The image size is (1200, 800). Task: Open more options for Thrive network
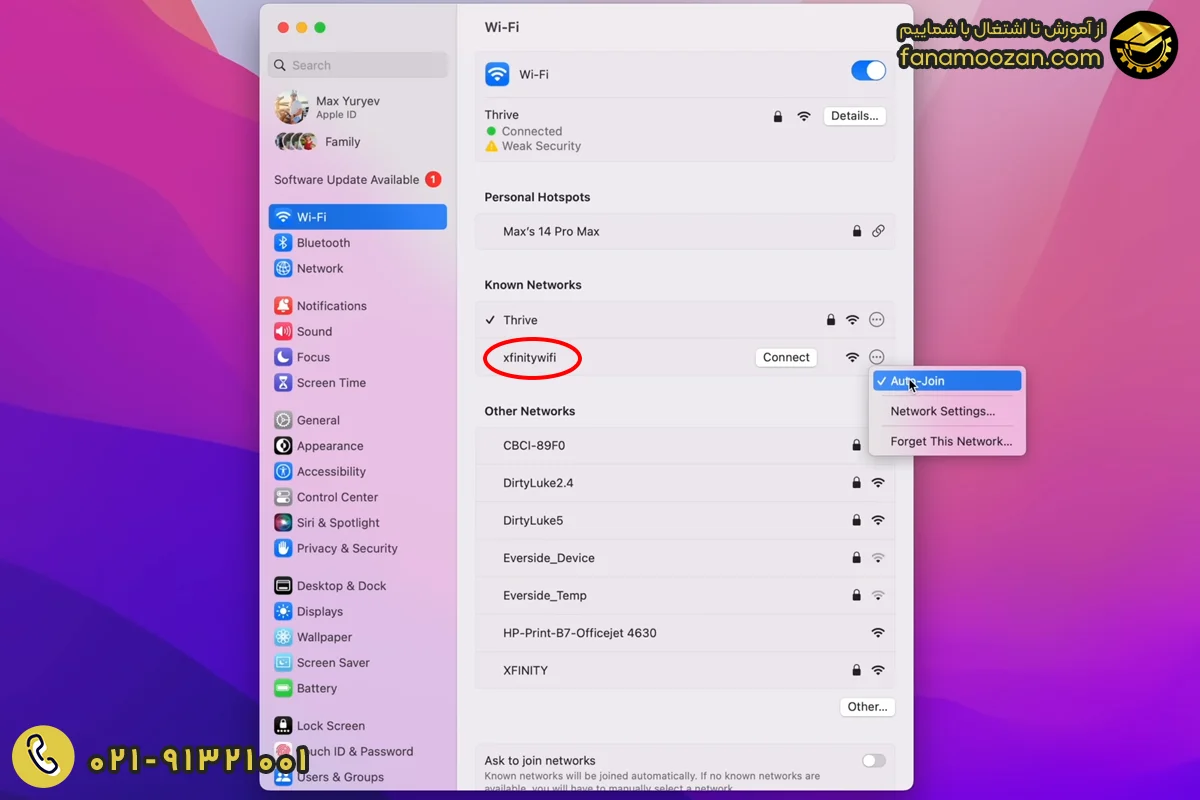click(877, 320)
